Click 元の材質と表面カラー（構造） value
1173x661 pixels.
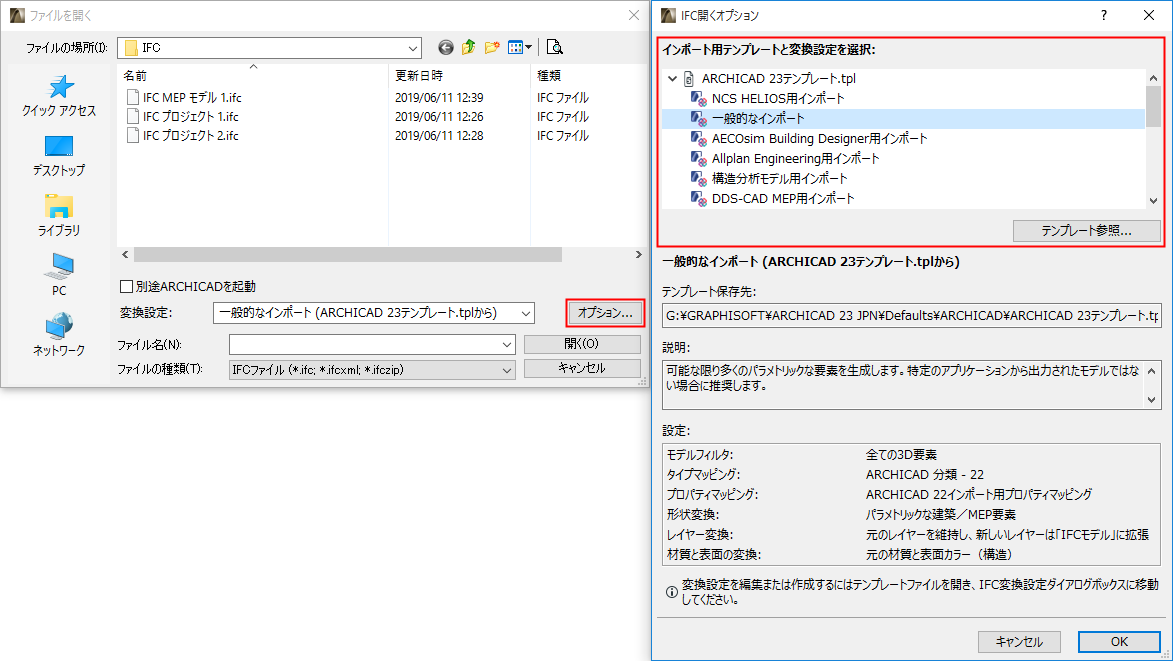tap(939, 555)
